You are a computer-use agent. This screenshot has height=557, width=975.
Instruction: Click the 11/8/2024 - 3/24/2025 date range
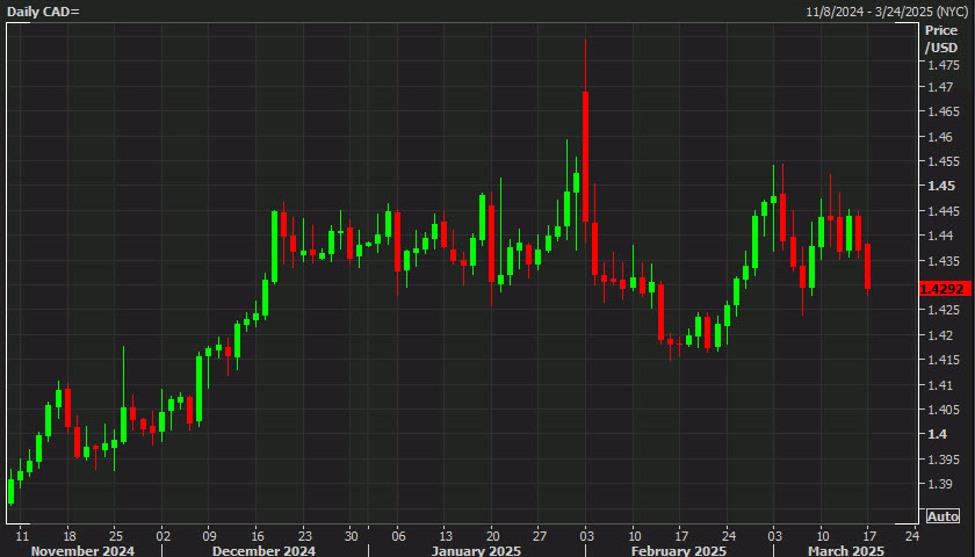click(x=885, y=11)
